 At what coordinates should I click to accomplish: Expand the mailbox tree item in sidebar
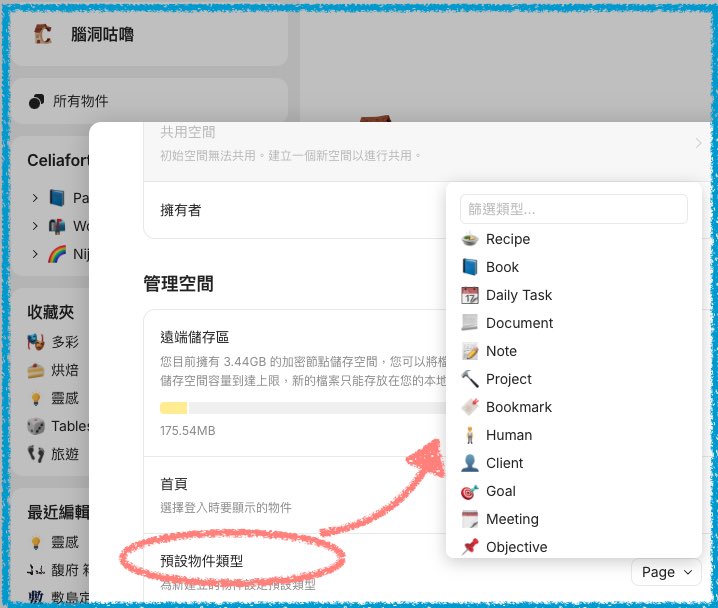click(x=35, y=226)
